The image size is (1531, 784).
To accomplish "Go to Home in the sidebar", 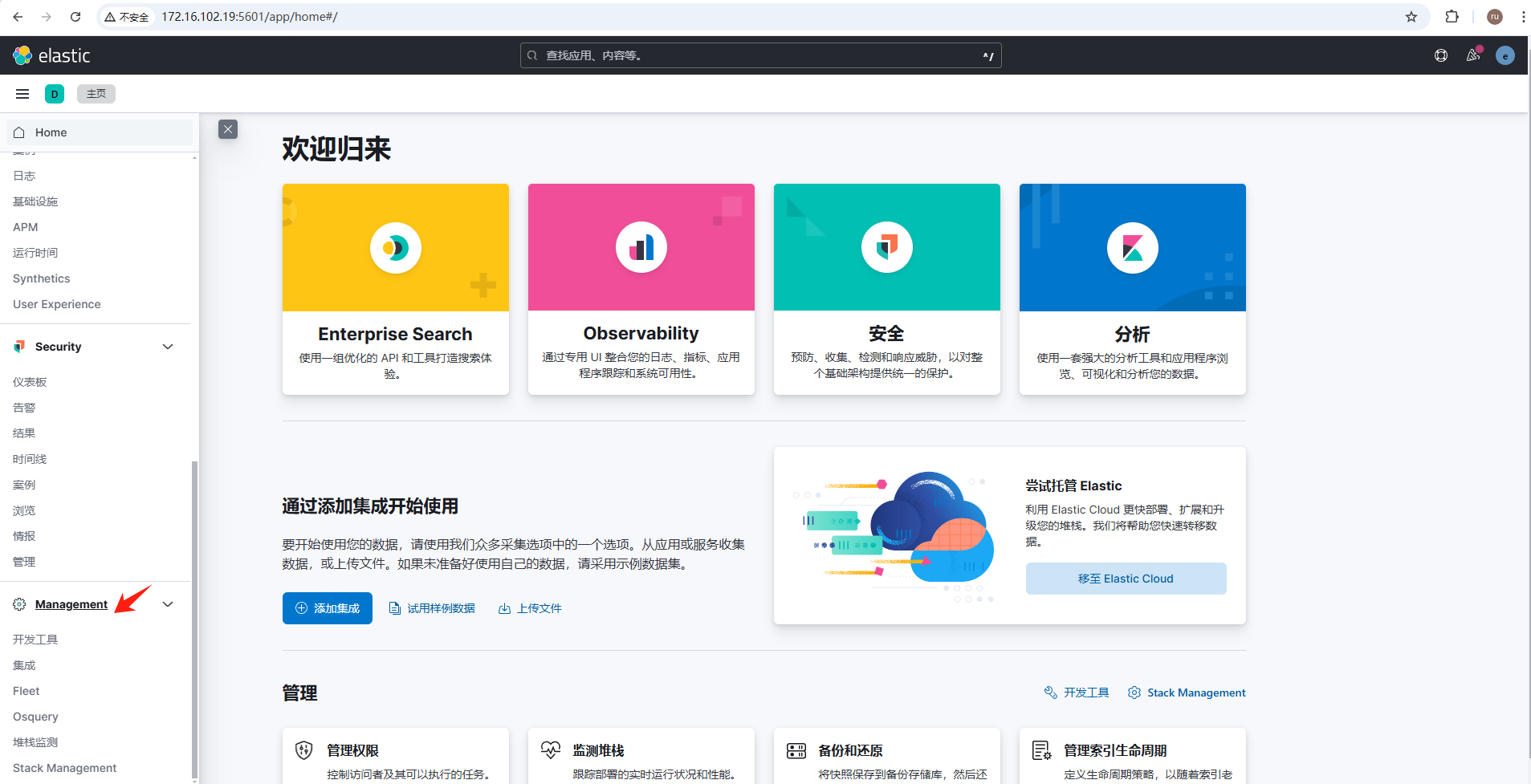I will tap(100, 132).
